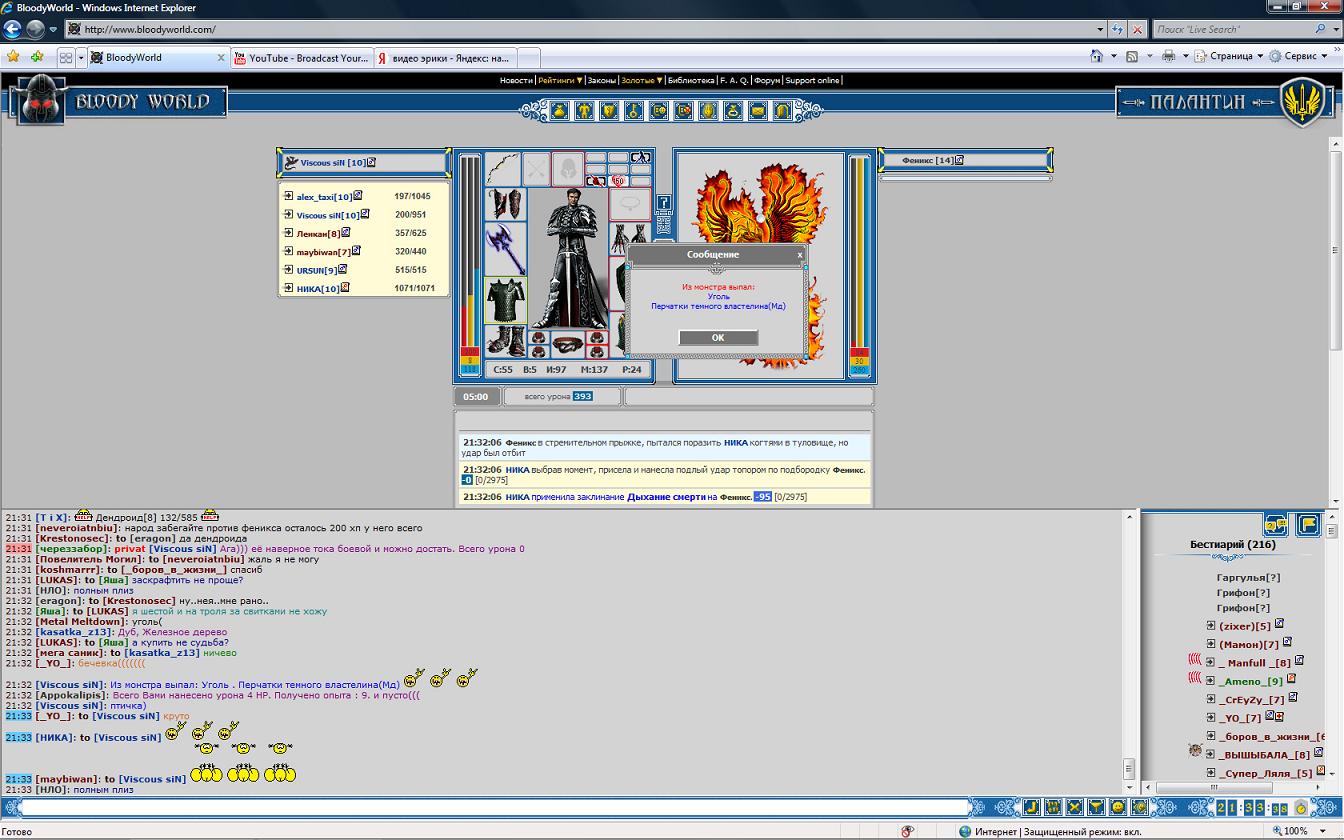Switch to видео эрики Яндекс tab
The image size is (1344, 840).
click(446, 58)
